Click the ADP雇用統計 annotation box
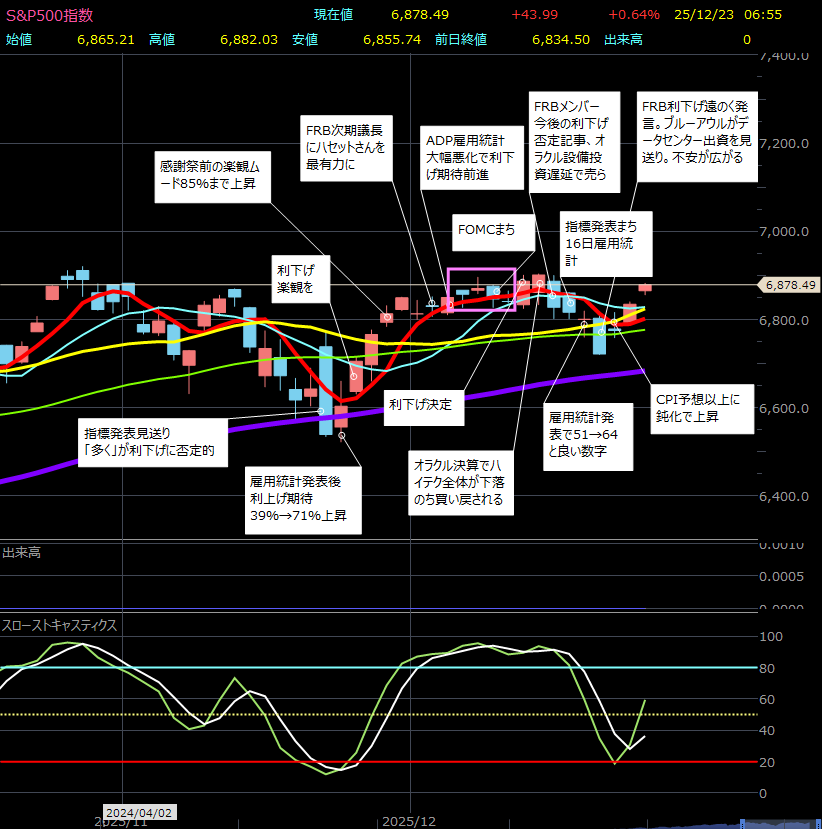Viewport: 822px width, 829px height. pos(471,158)
